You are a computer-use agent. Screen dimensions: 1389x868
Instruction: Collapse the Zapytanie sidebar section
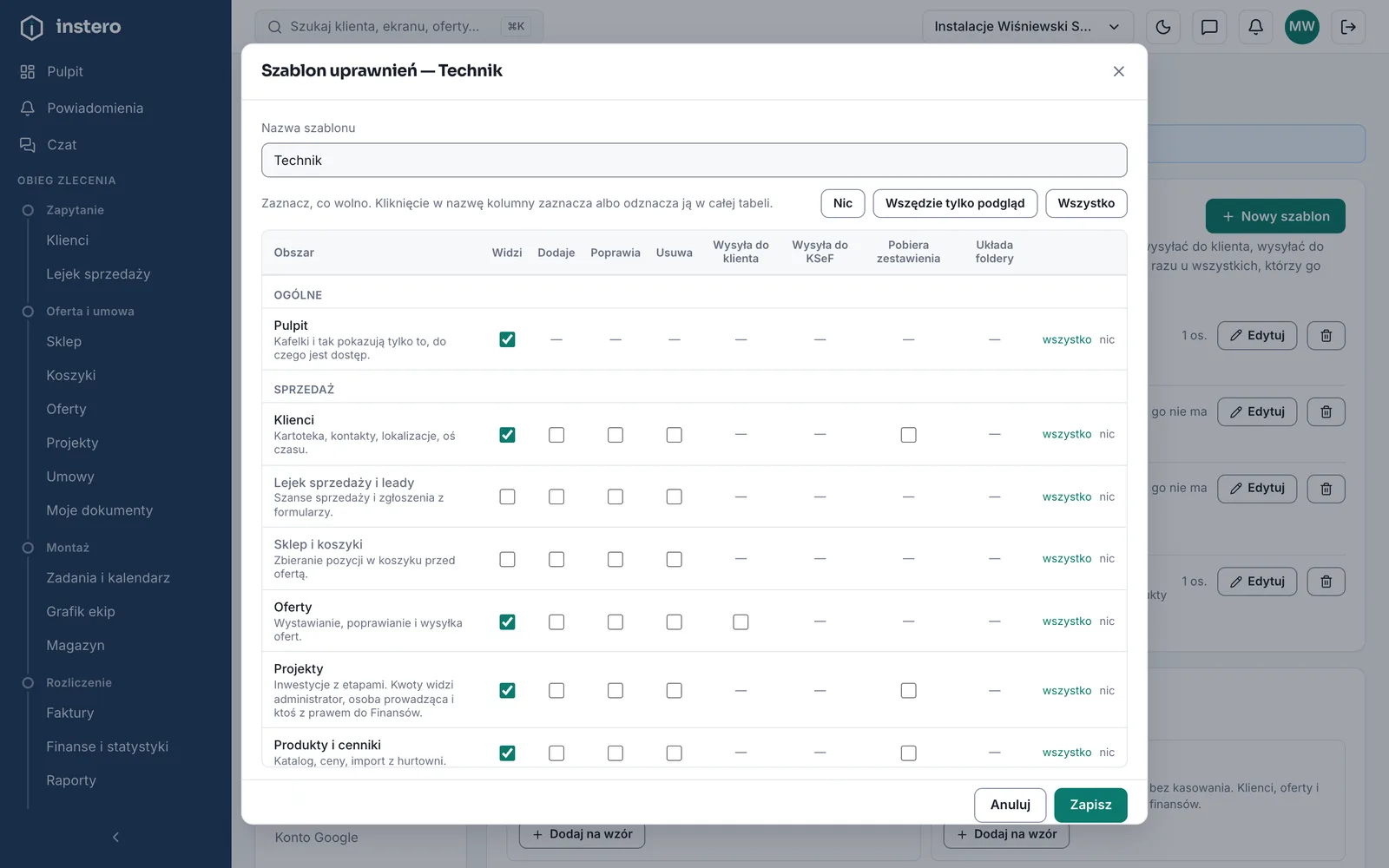(x=75, y=210)
